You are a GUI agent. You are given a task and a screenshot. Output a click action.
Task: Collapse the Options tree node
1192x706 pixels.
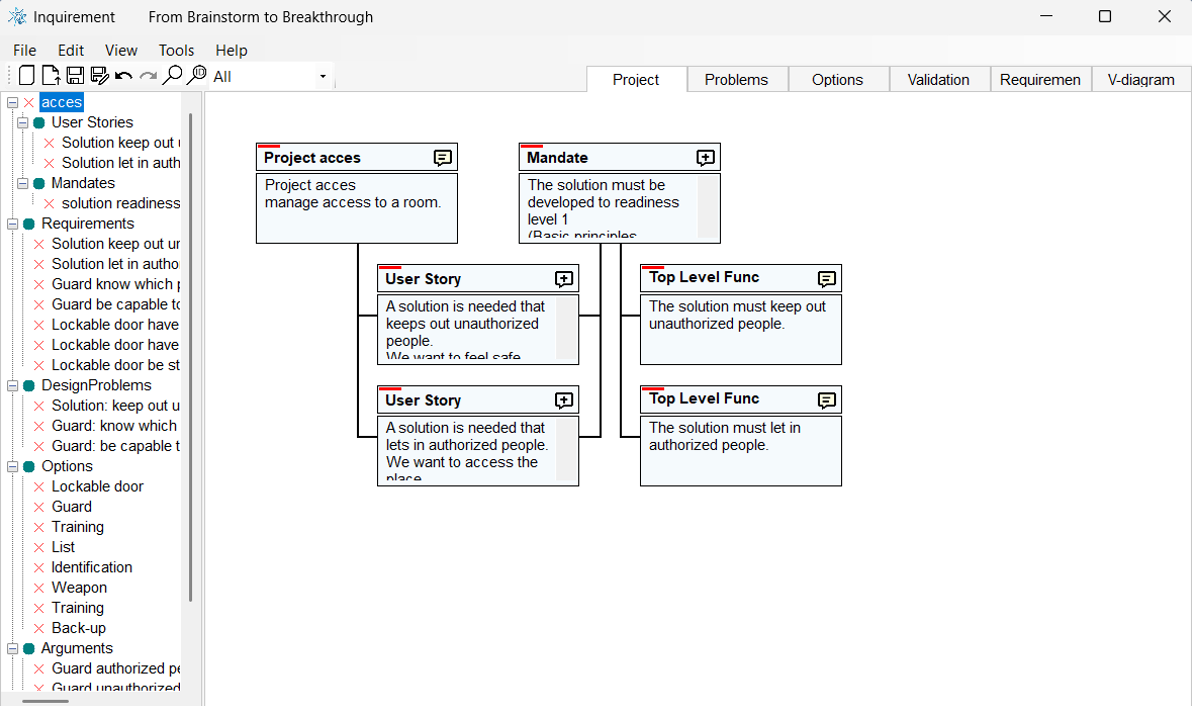[13, 467]
